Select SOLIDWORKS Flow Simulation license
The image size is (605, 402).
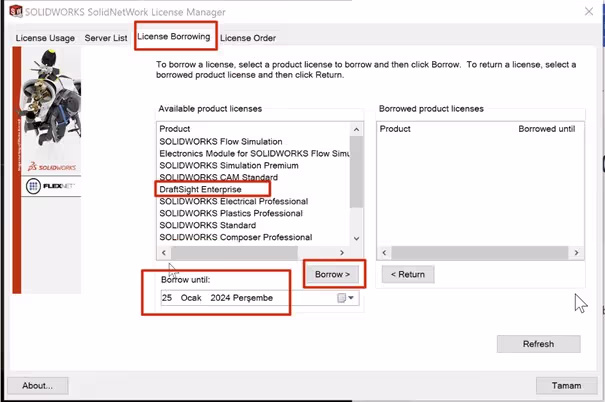coord(221,142)
